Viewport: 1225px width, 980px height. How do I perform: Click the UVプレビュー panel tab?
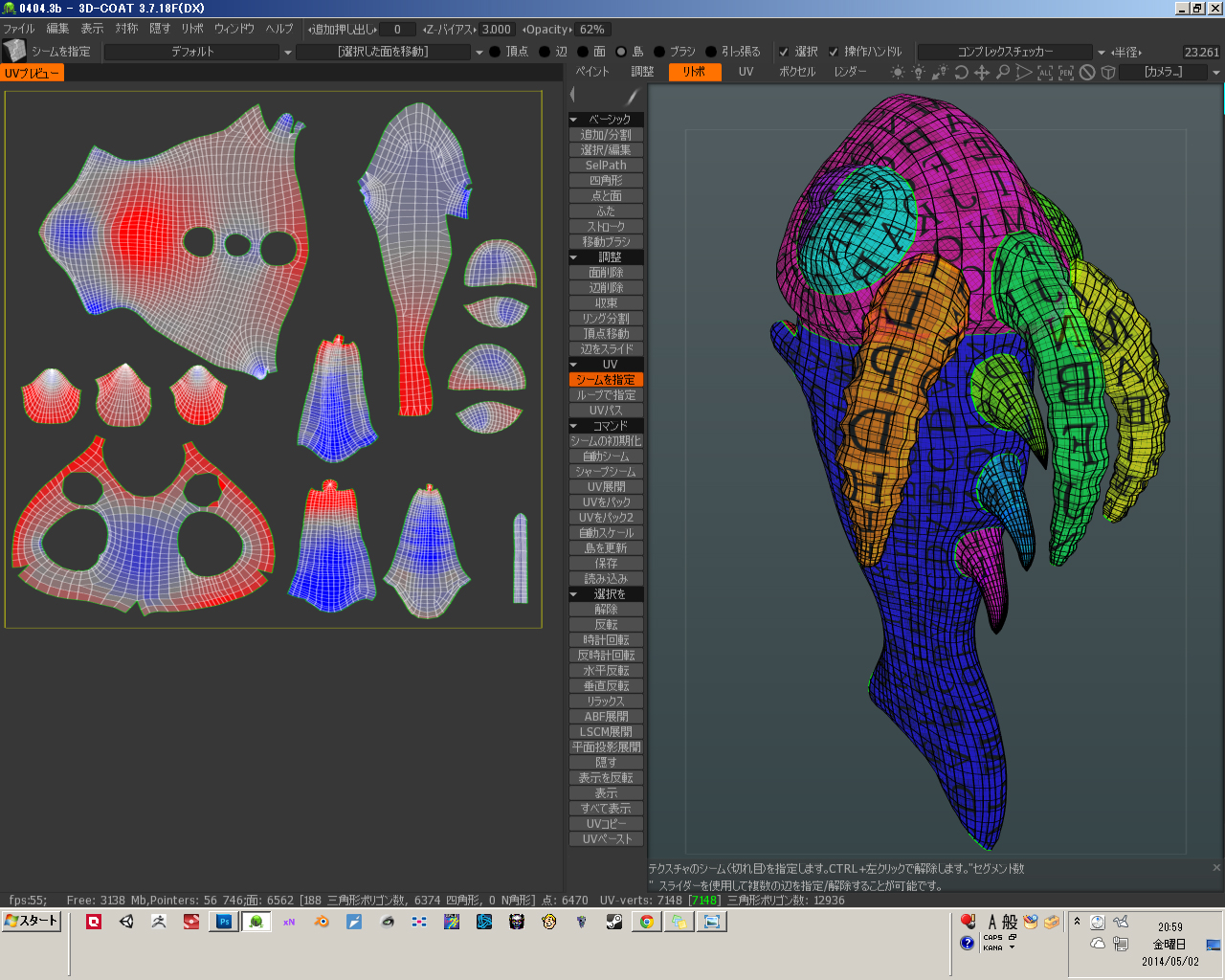point(33,73)
